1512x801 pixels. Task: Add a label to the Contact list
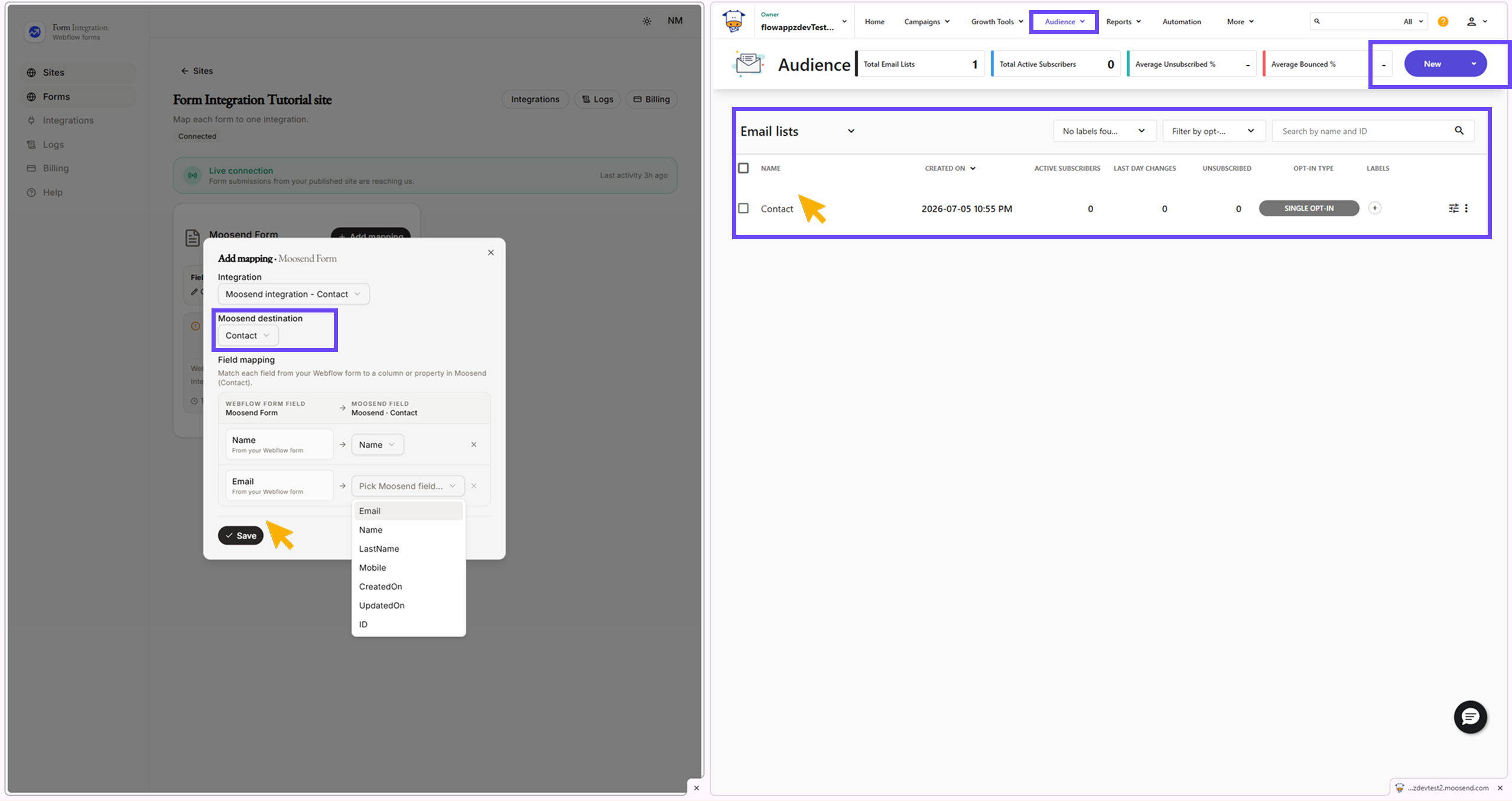(1374, 208)
